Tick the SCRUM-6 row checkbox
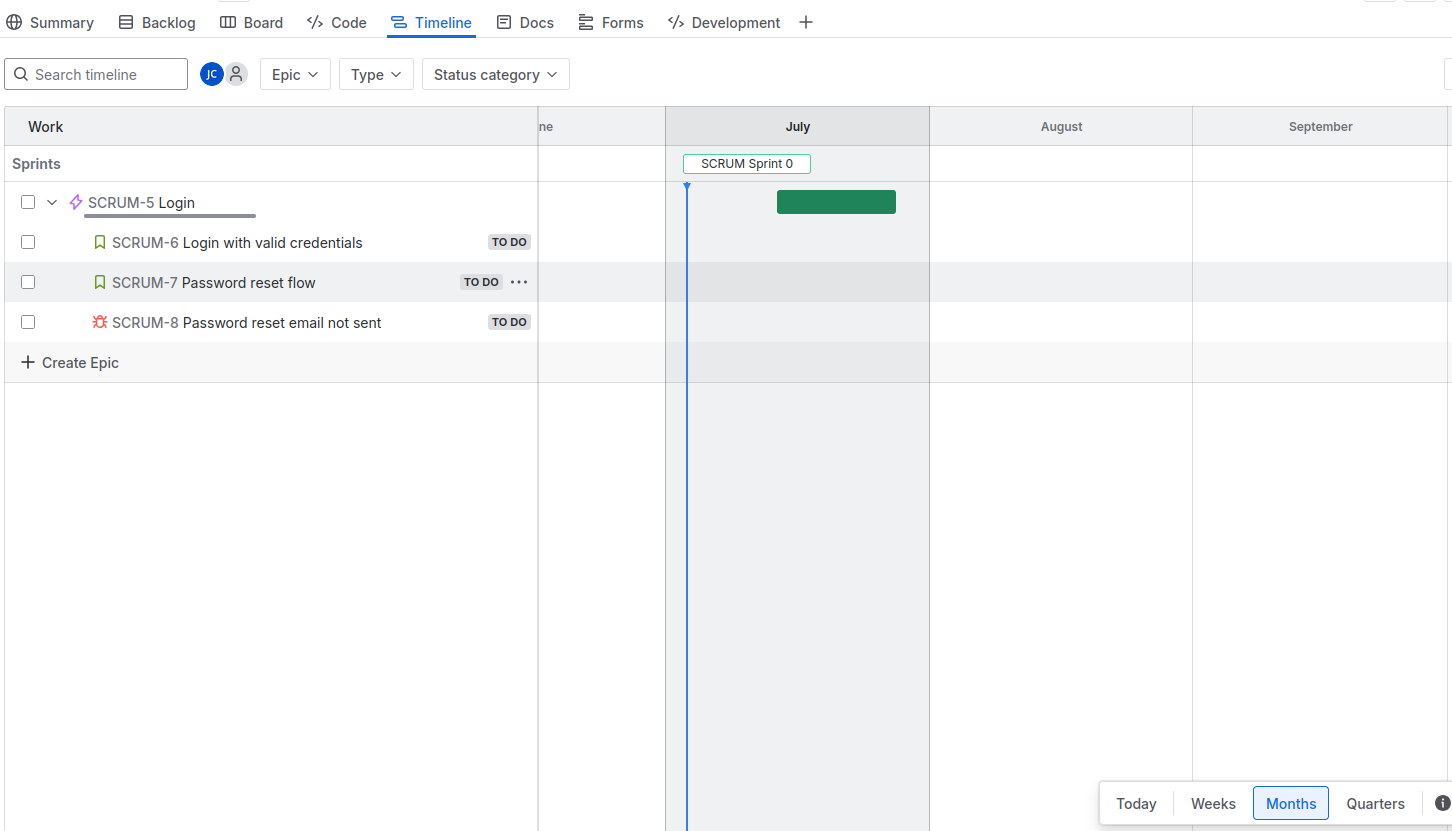Screen dimensions: 1452x831 pyautogui.click(x=28, y=242)
